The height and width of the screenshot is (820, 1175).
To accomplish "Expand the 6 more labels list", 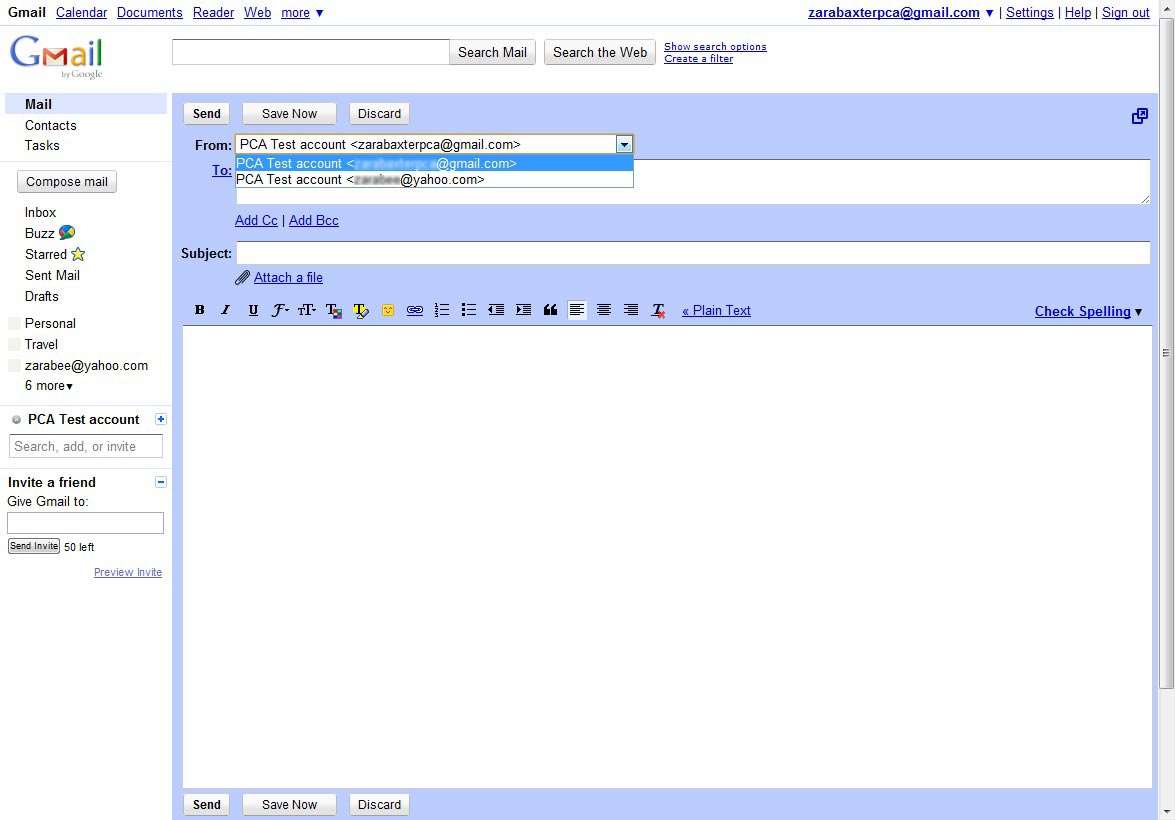I will (49, 385).
